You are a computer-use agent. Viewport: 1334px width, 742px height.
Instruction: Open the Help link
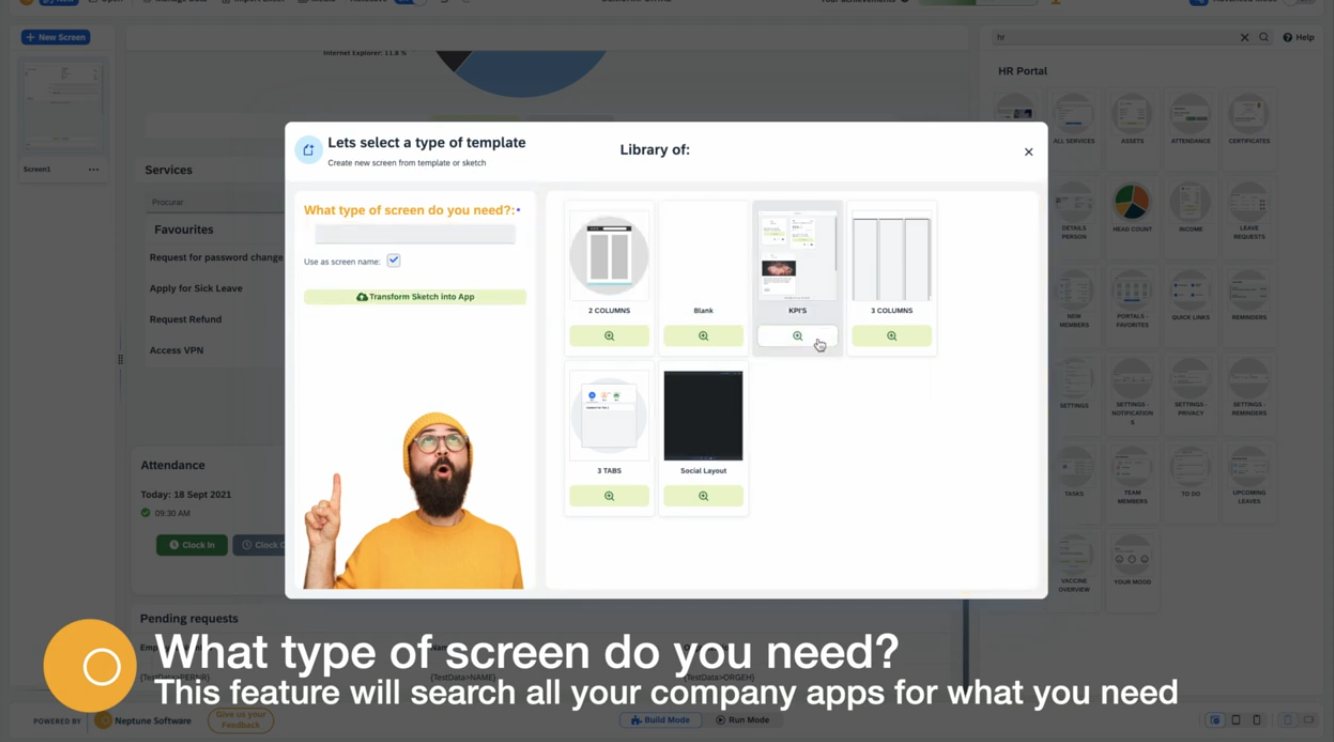(1298, 37)
